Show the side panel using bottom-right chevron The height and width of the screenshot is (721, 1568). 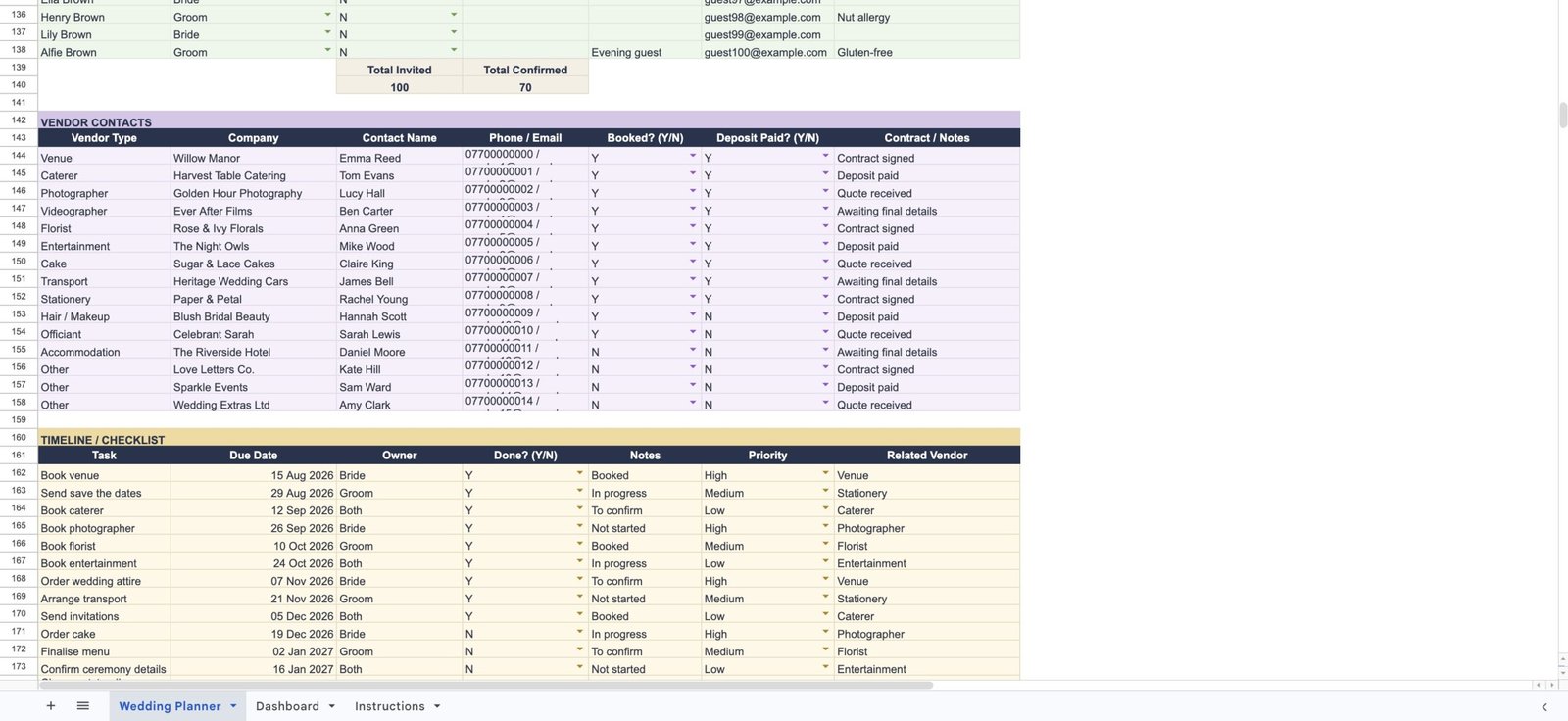pos(1544,707)
